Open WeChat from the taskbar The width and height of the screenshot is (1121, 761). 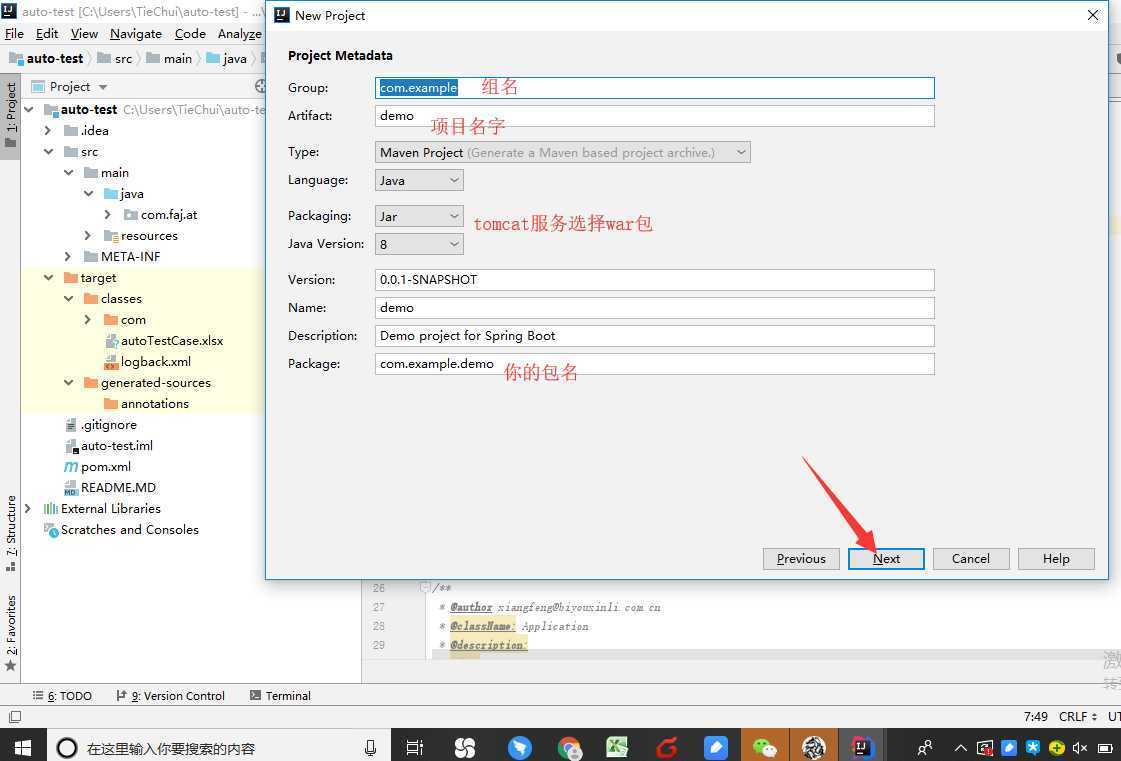(x=764, y=748)
